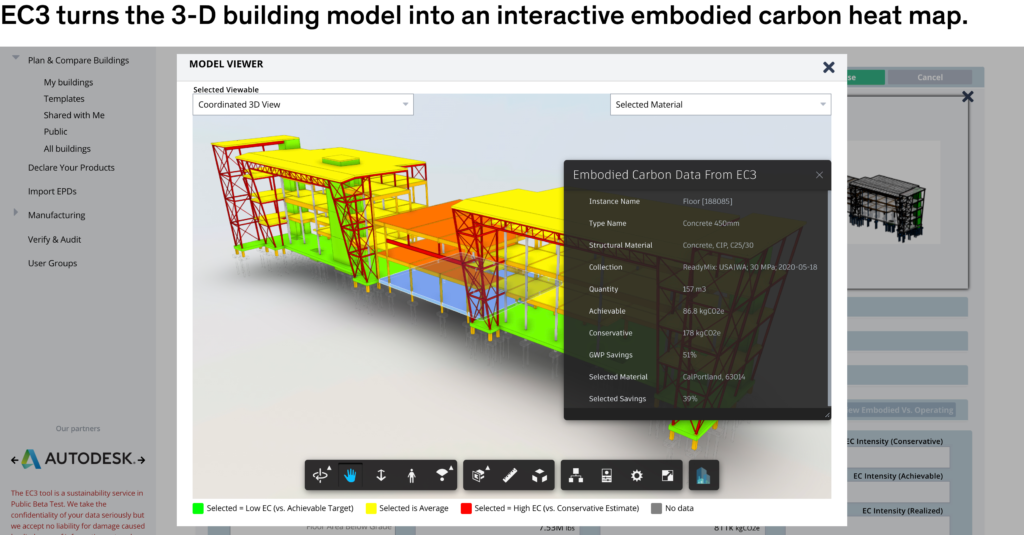Click the '86.8 kgCO2e' achievable value

703,312
